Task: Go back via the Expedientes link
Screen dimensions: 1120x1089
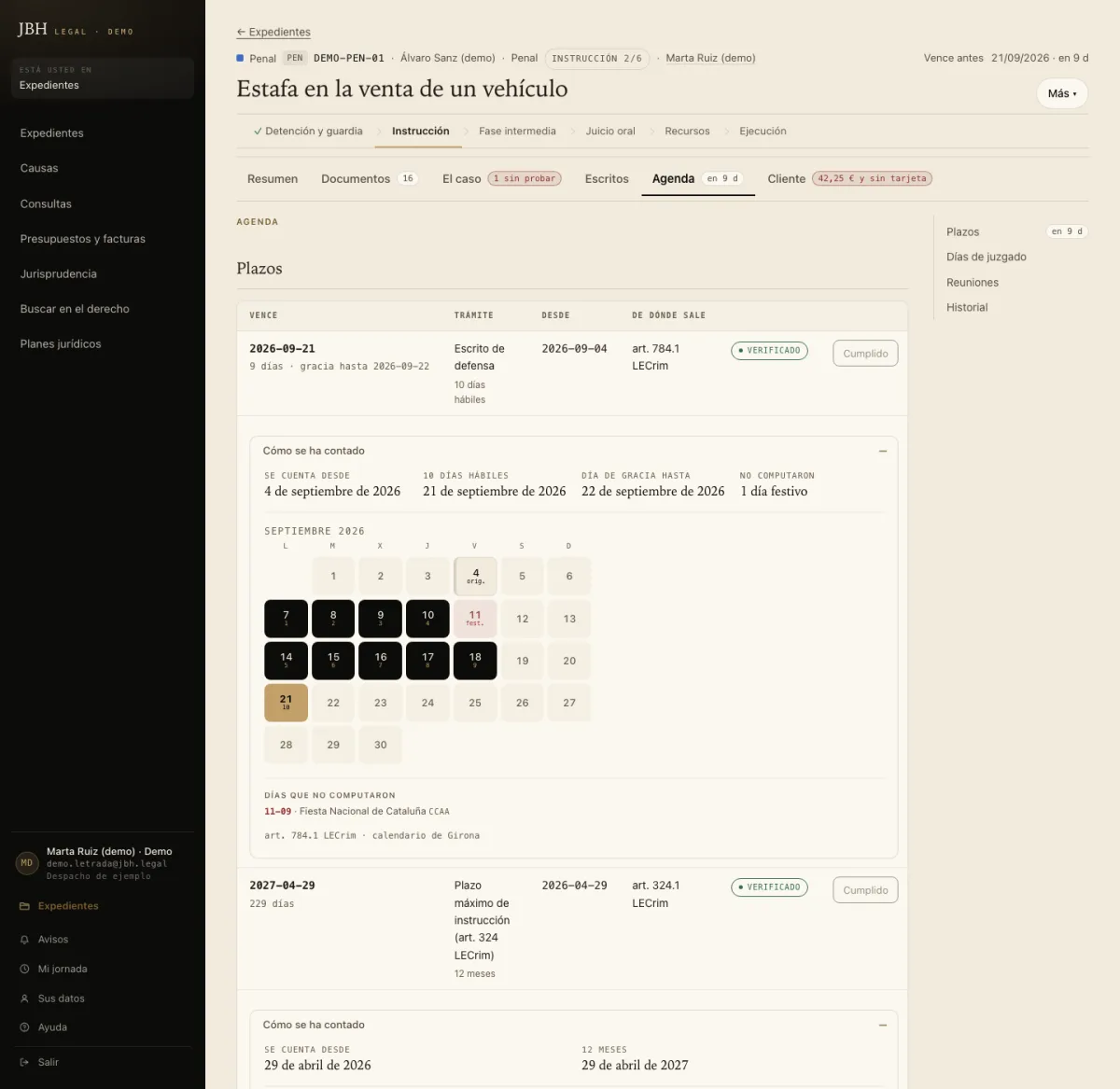Action: [273, 32]
